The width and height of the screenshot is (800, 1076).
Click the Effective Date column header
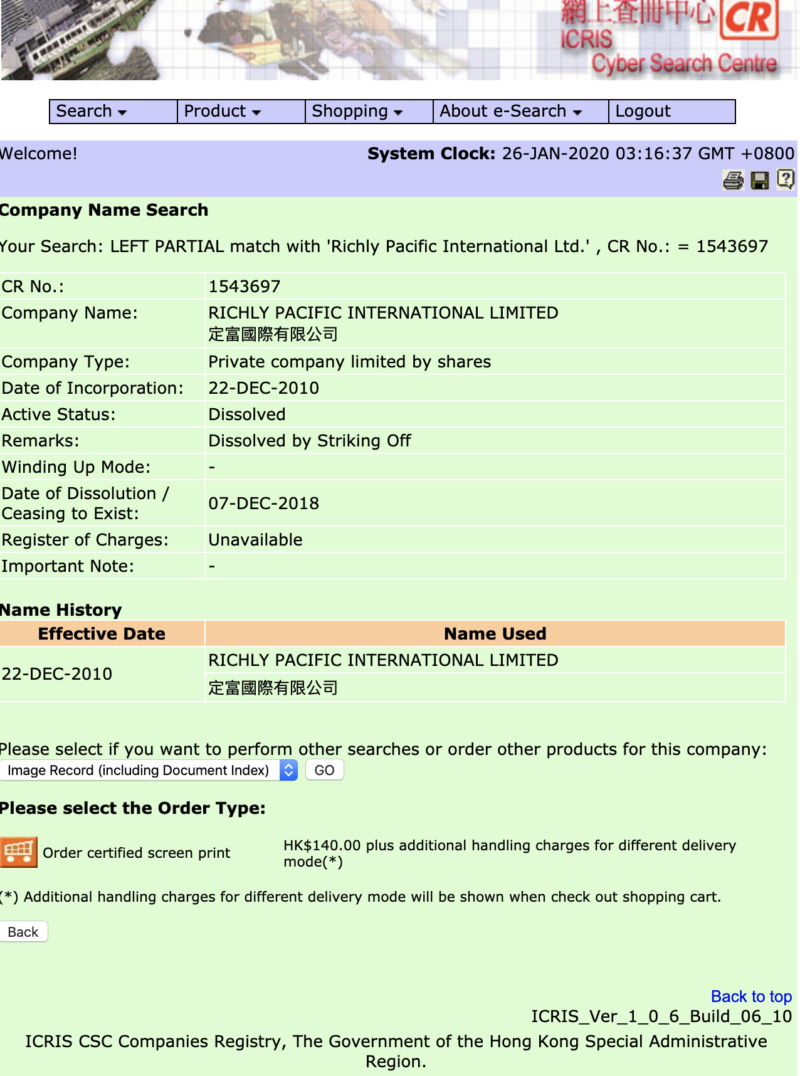pos(102,633)
